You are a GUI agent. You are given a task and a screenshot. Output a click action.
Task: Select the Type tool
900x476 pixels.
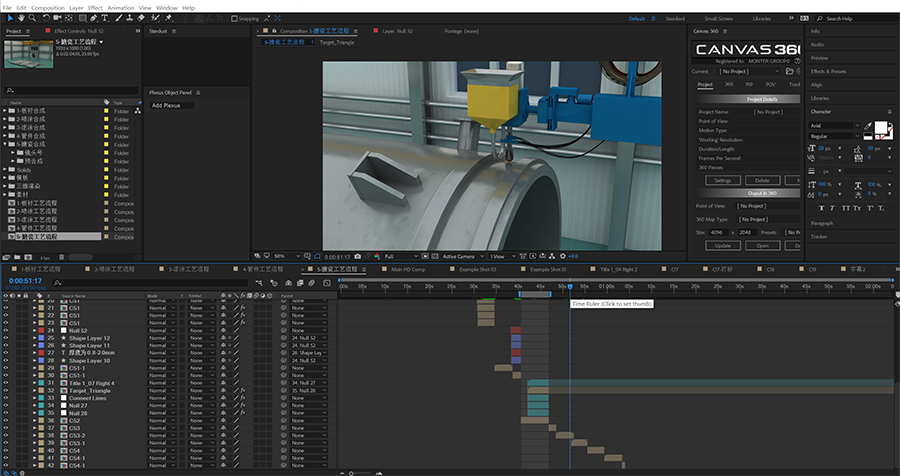point(104,18)
